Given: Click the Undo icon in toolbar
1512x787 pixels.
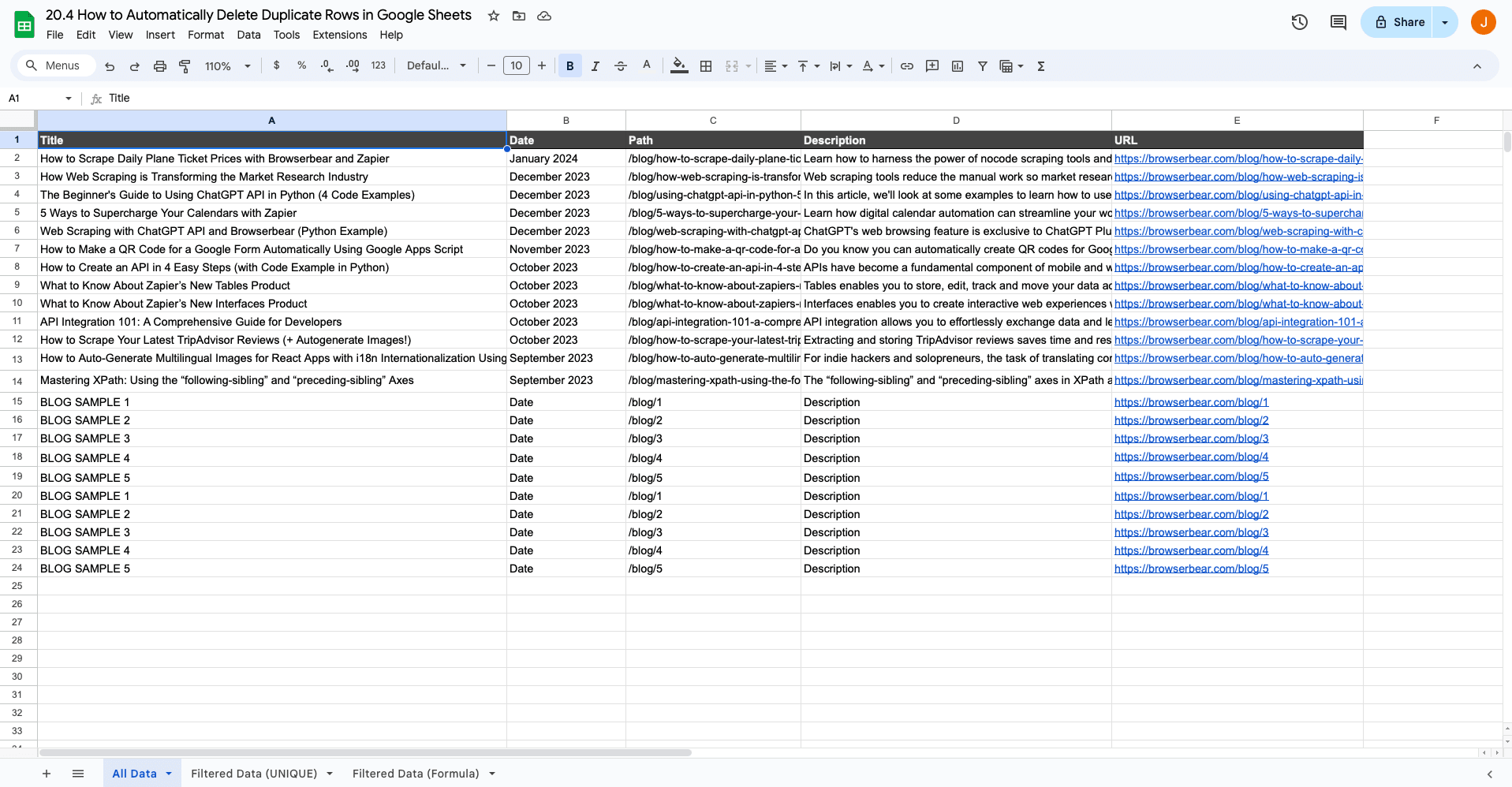Looking at the screenshot, I should tap(110, 66).
